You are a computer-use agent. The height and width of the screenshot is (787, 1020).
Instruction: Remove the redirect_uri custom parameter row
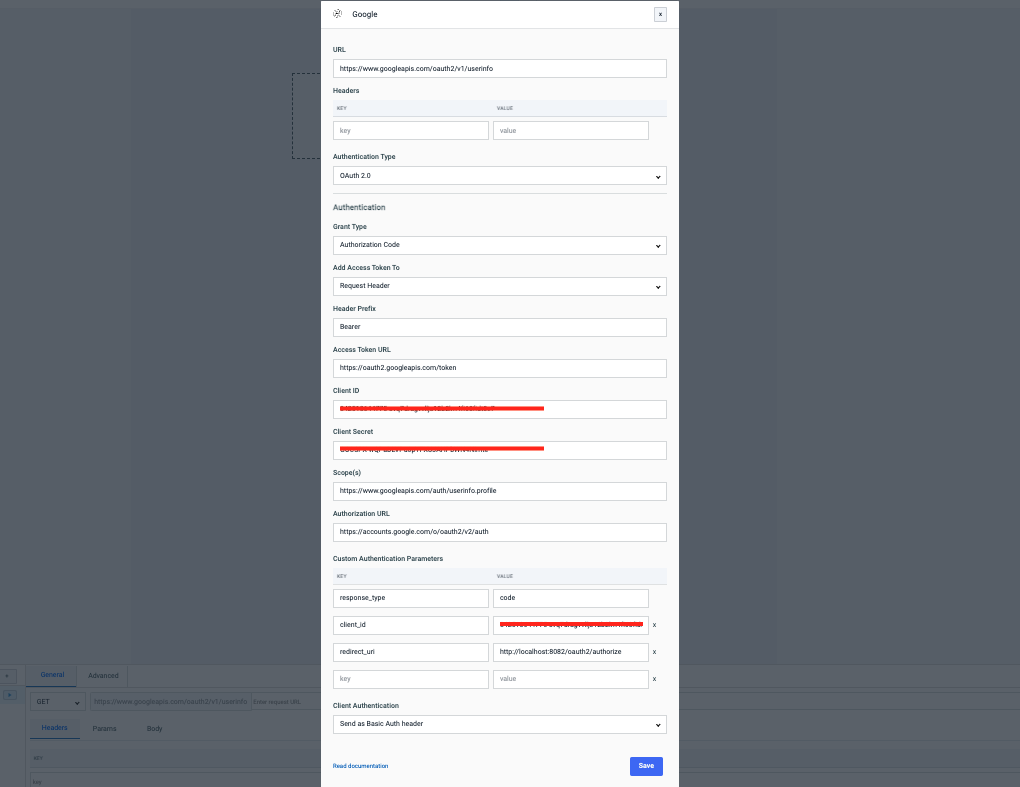pos(655,652)
